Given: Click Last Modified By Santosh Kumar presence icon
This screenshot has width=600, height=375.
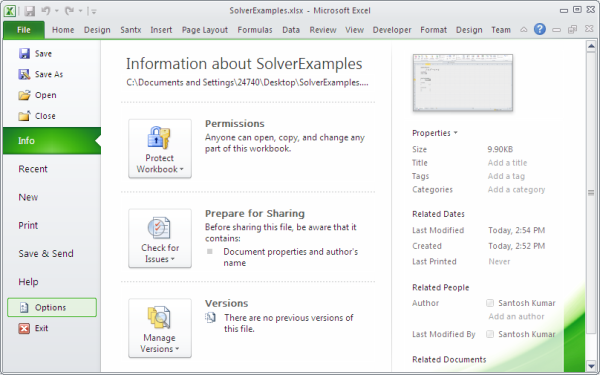Looking at the screenshot, I should click(x=490, y=334).
